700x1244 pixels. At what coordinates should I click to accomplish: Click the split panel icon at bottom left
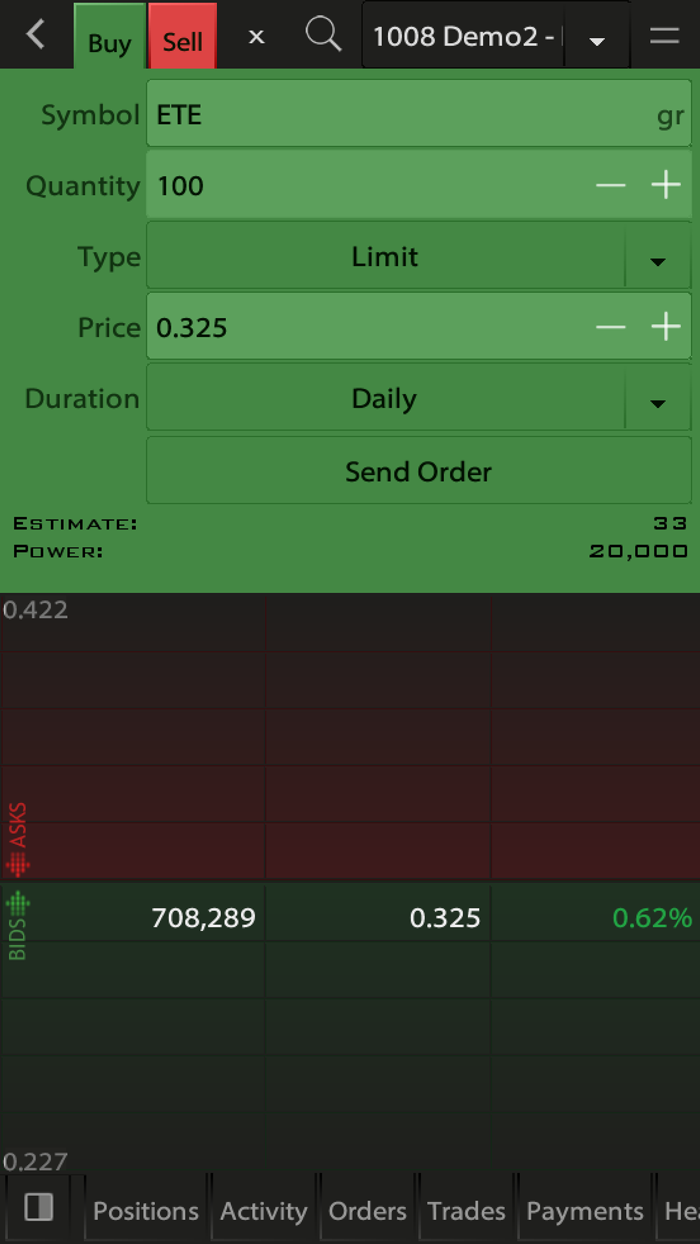[x=38, y=1208]
